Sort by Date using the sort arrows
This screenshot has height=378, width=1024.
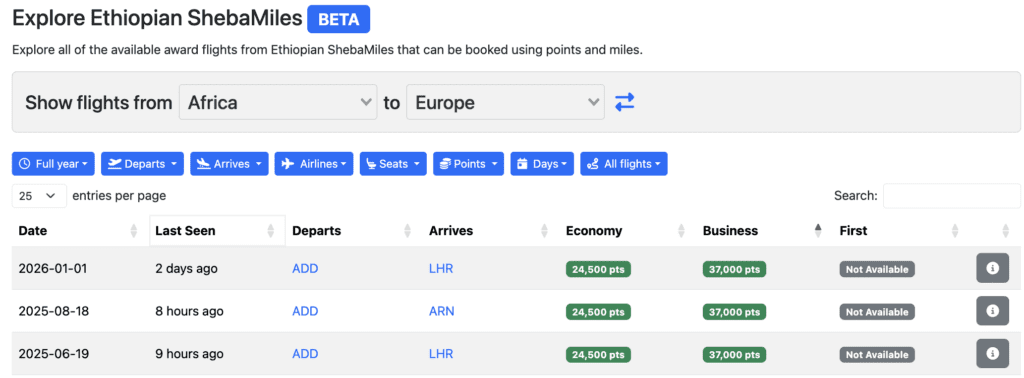[134, 230]
